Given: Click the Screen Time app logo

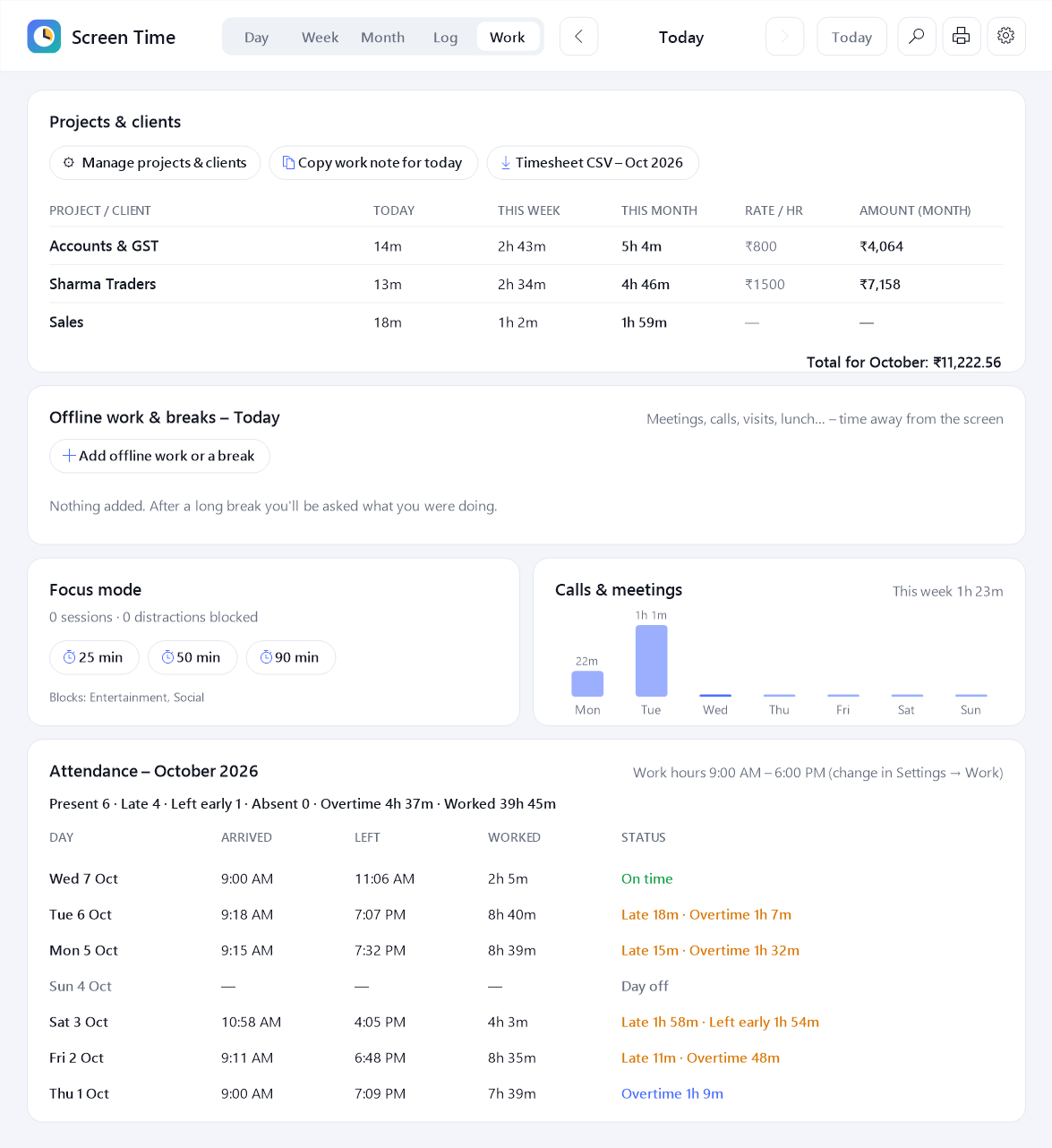Looking at the screenshot, I should pyautogui.click(x=44, y=37).
